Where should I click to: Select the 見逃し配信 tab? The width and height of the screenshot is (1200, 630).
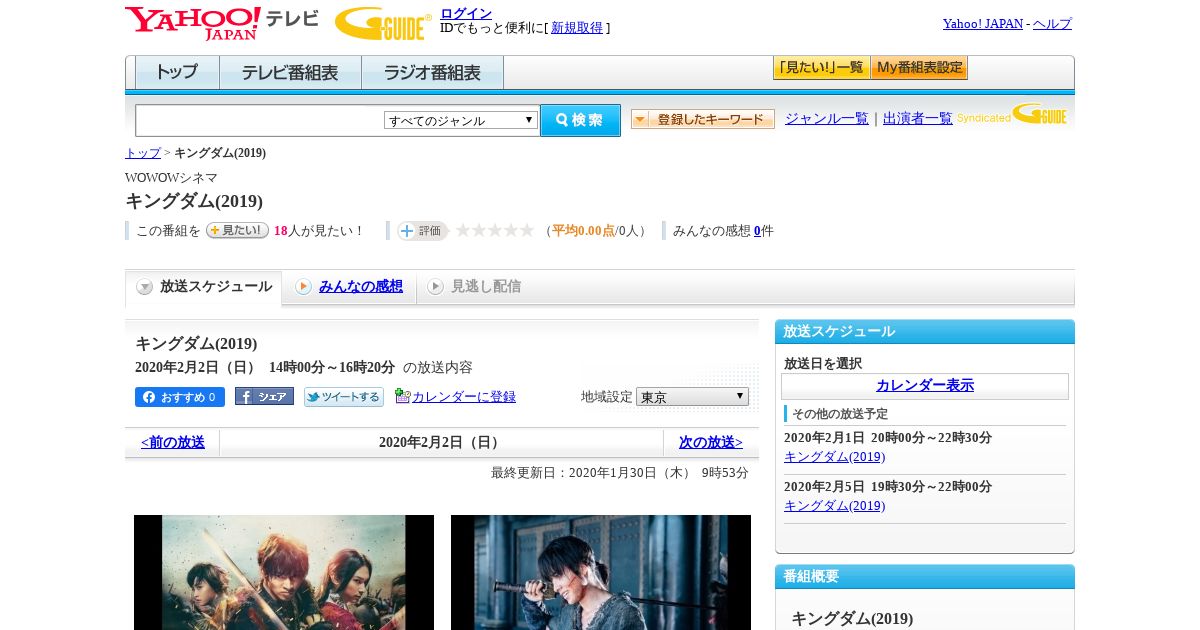pos(475,287)
